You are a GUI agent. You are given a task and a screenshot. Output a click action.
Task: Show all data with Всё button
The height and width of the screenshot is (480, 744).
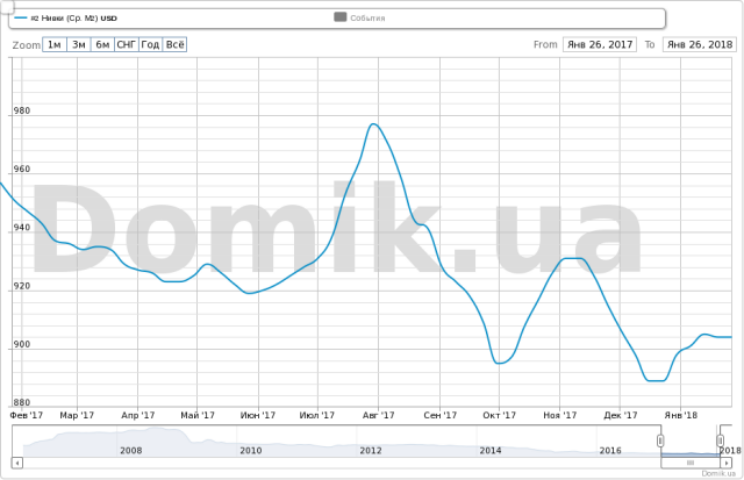pos(175,45)
